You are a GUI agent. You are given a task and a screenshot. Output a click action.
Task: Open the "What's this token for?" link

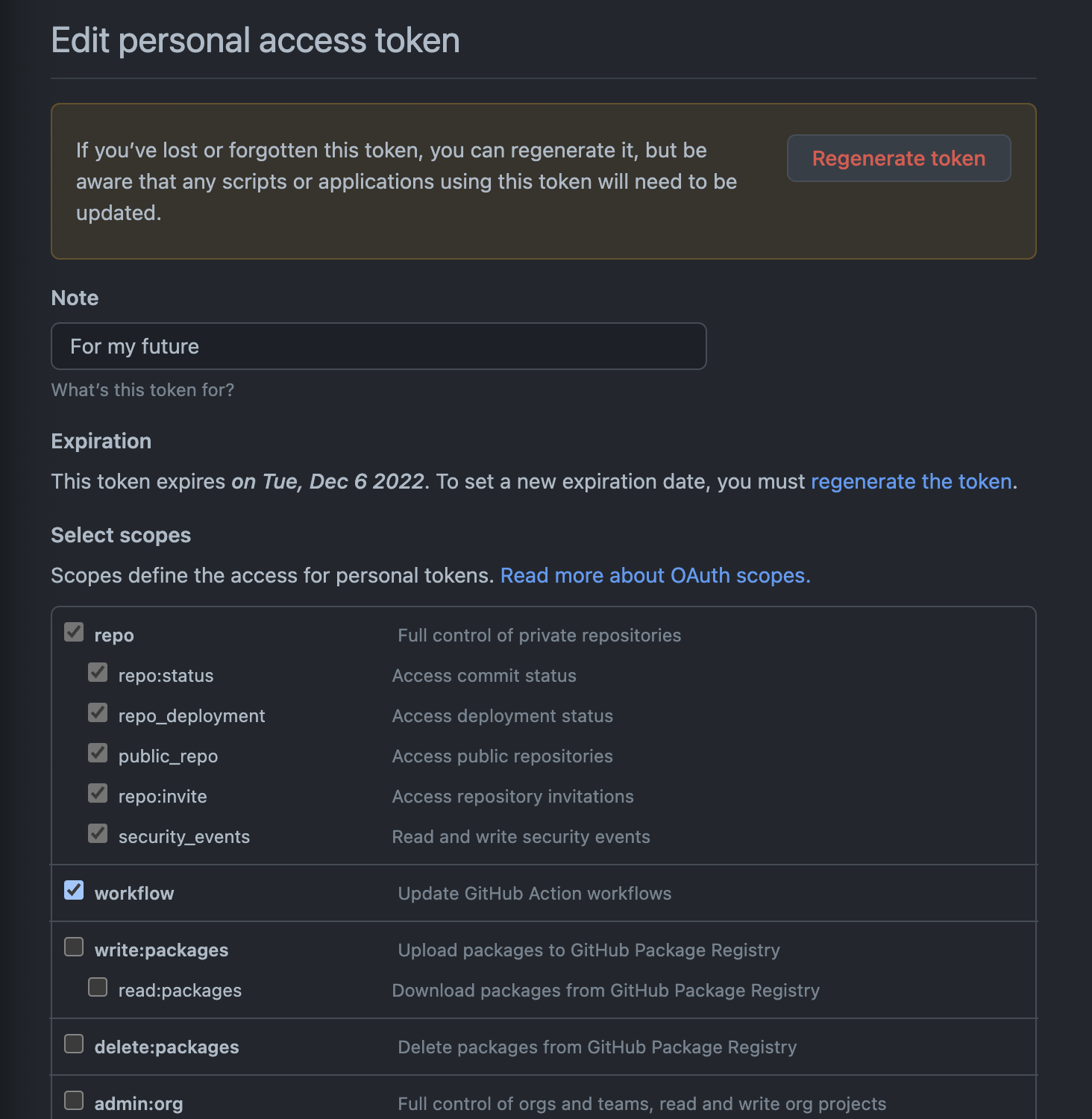(142, 389)
